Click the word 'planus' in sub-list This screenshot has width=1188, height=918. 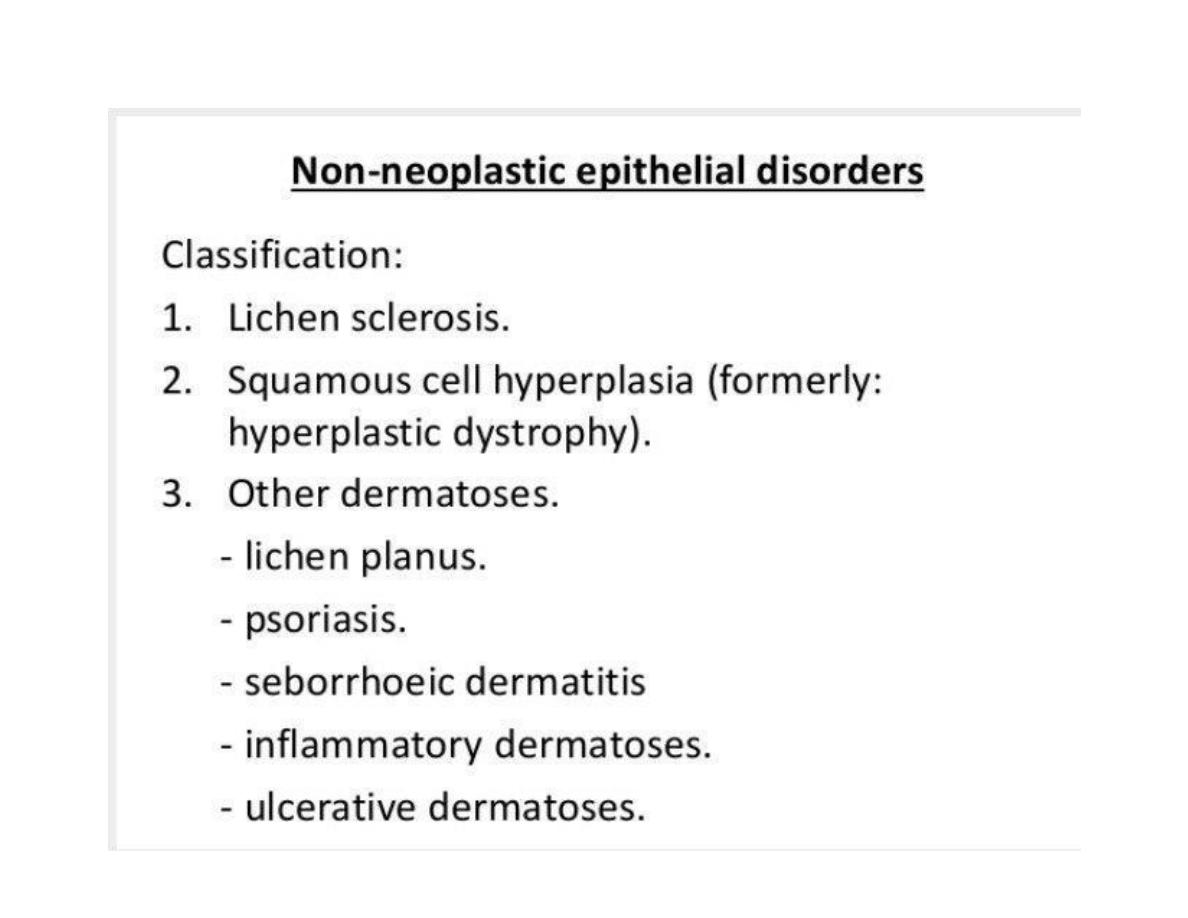click(x=423, y=559)
